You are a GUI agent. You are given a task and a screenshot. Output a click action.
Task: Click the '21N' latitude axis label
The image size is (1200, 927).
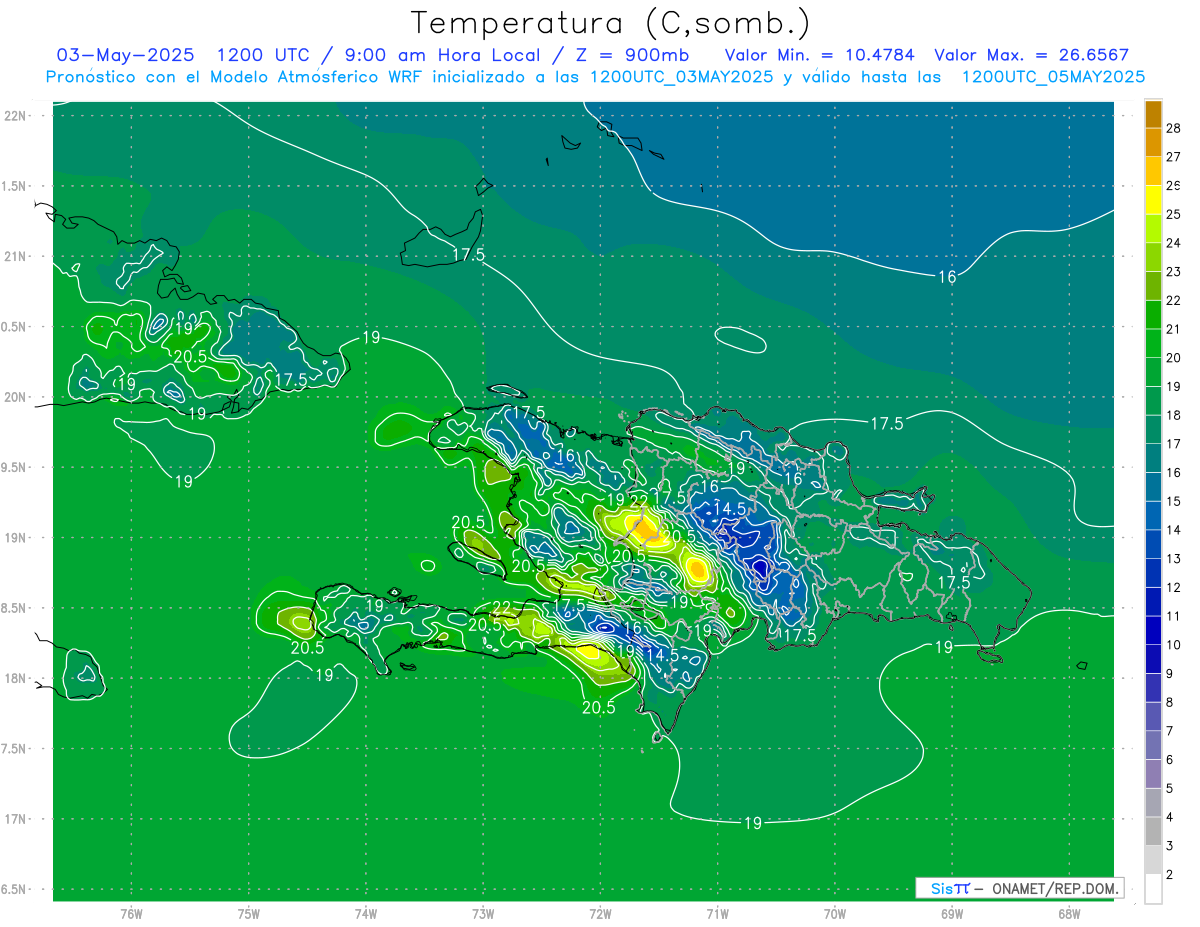15,257
